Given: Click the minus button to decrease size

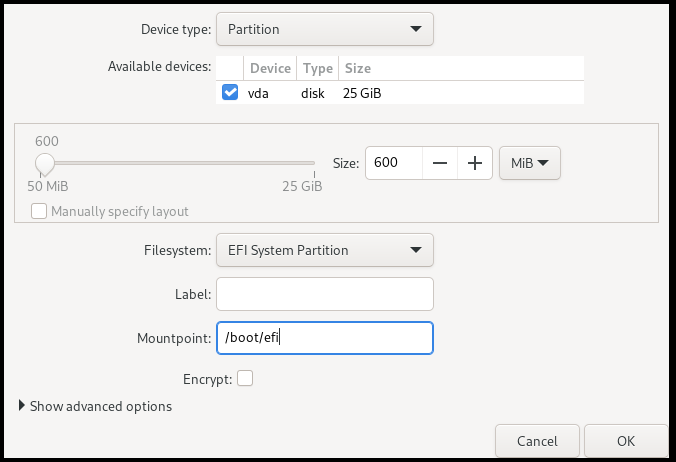Looking at the screenshot, I should coord(440,163).
